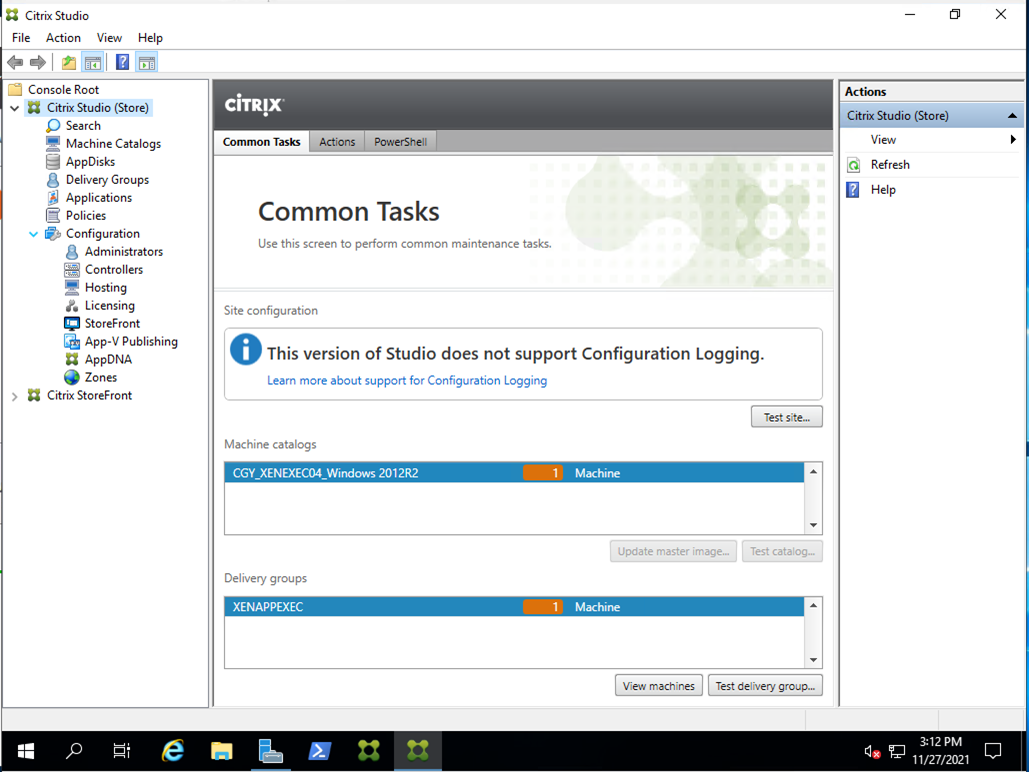Click the View machines button

[659, 686]
